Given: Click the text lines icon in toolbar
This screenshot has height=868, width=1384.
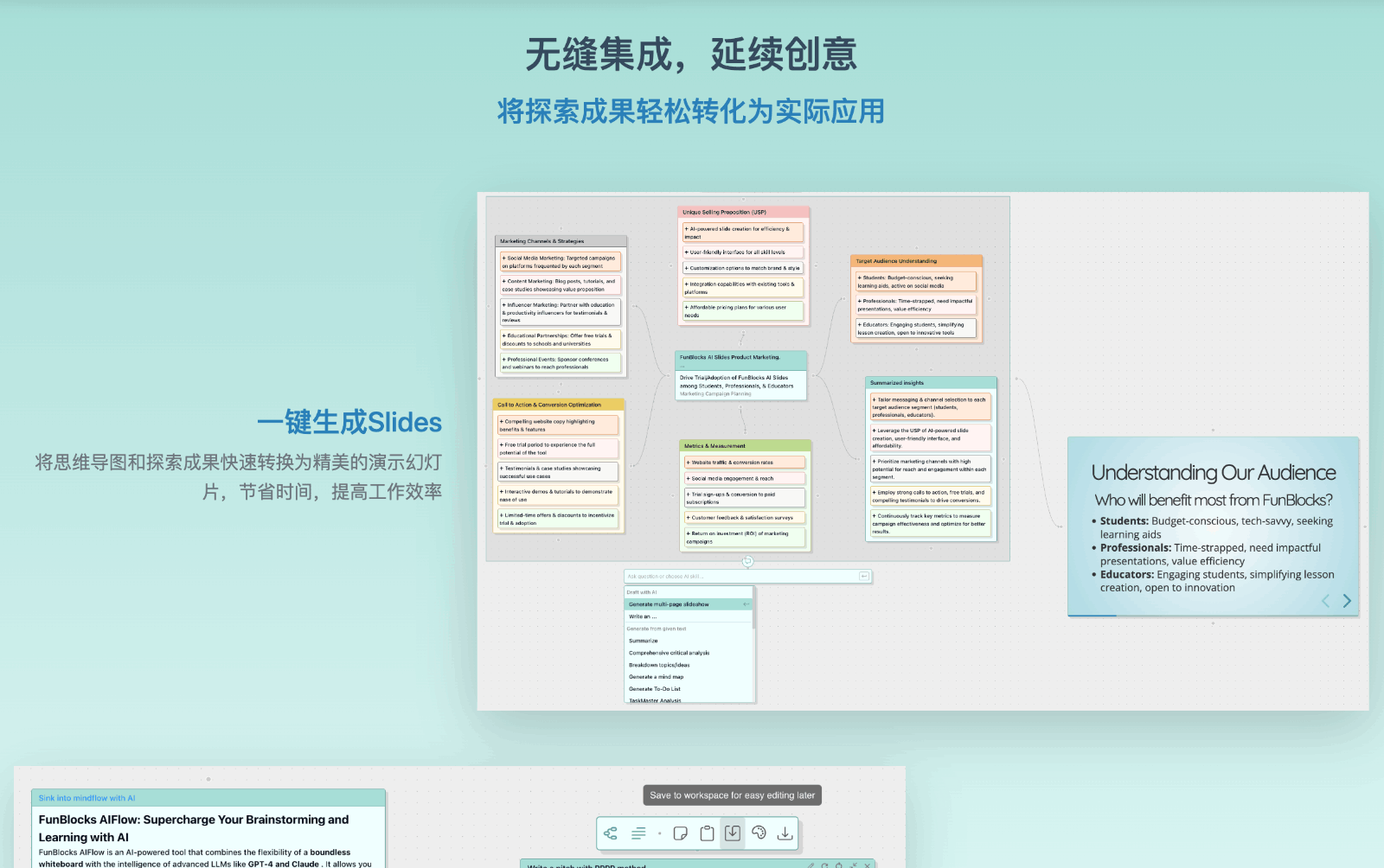Looking at the screenshot, I should (638, 833).
